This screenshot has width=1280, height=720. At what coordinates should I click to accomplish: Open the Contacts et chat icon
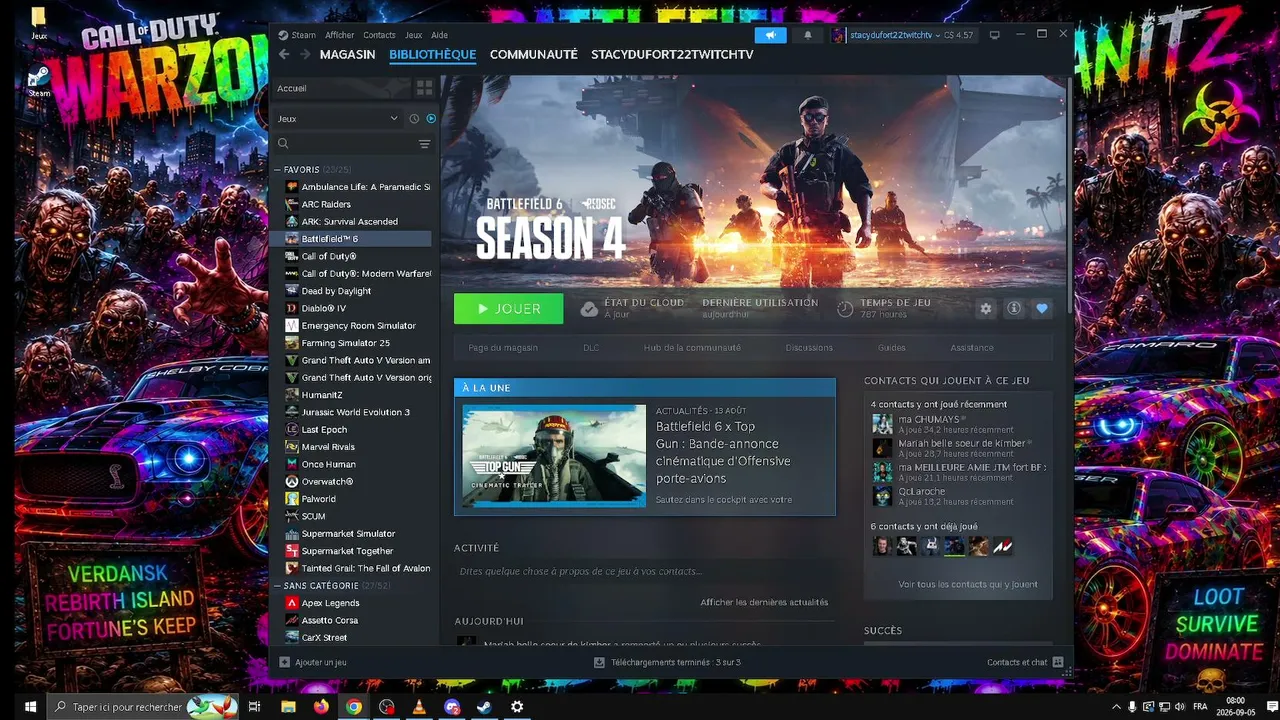(1057, 662)
